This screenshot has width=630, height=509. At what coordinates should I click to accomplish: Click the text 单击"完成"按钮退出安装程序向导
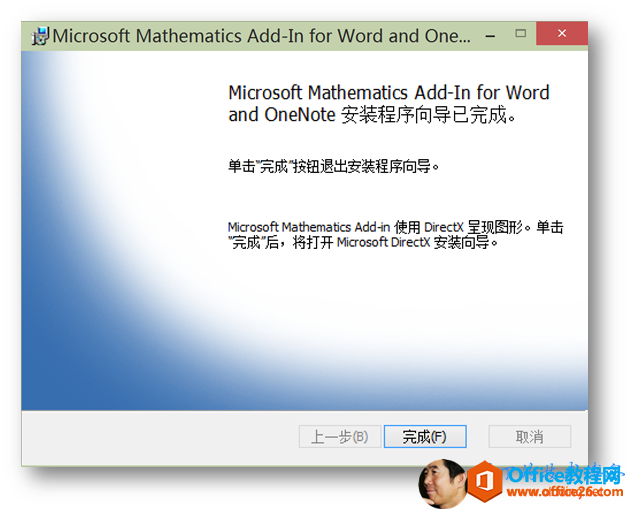[x=333, y=166]
